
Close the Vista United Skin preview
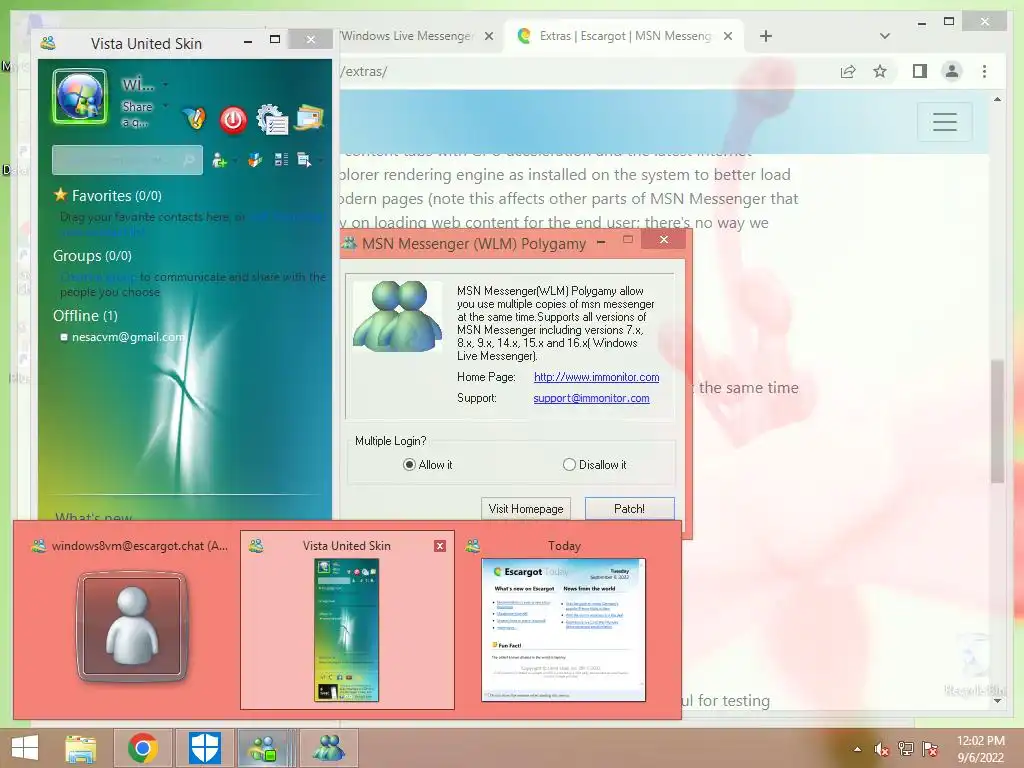pyautogui.click(x=440, y=546)
